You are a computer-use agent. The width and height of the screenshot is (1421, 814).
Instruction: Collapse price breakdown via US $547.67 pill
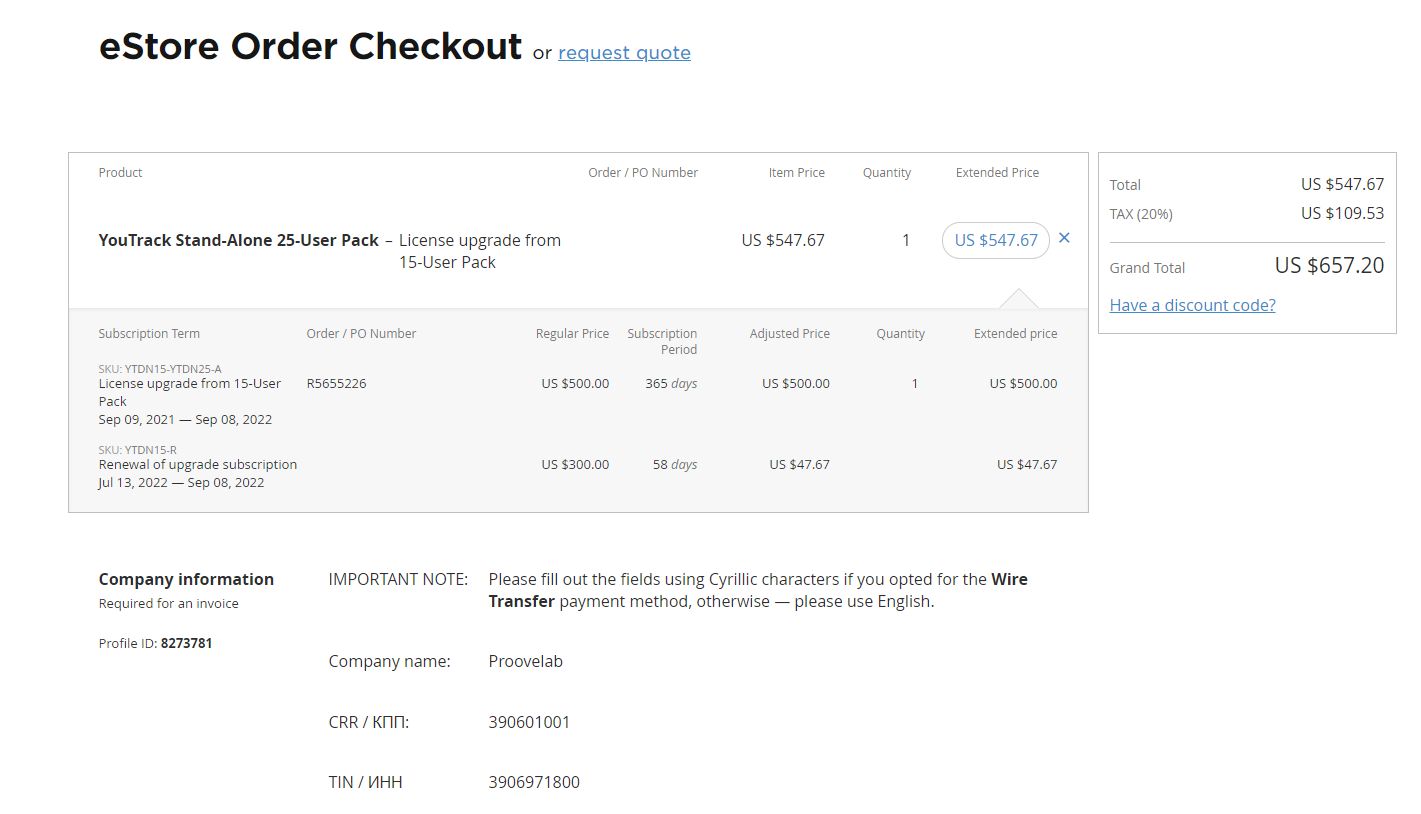[x=995, y=240]
